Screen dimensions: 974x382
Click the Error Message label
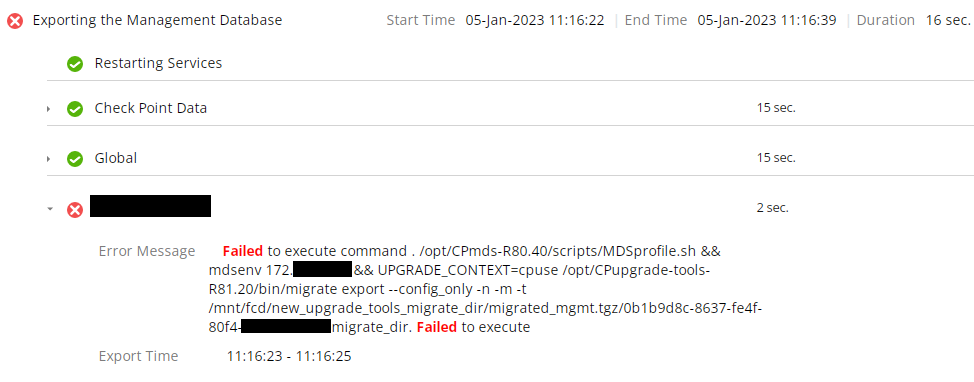tap(147, 252)
